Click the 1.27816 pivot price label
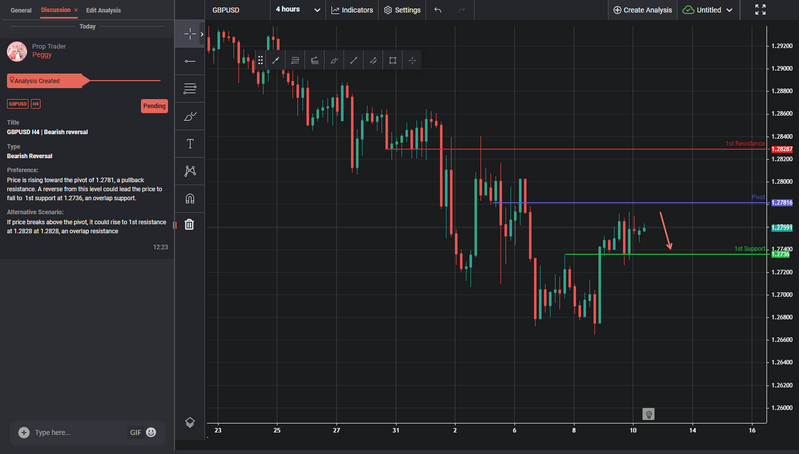Viewport: 801px width, 454px height. point(782,203)
